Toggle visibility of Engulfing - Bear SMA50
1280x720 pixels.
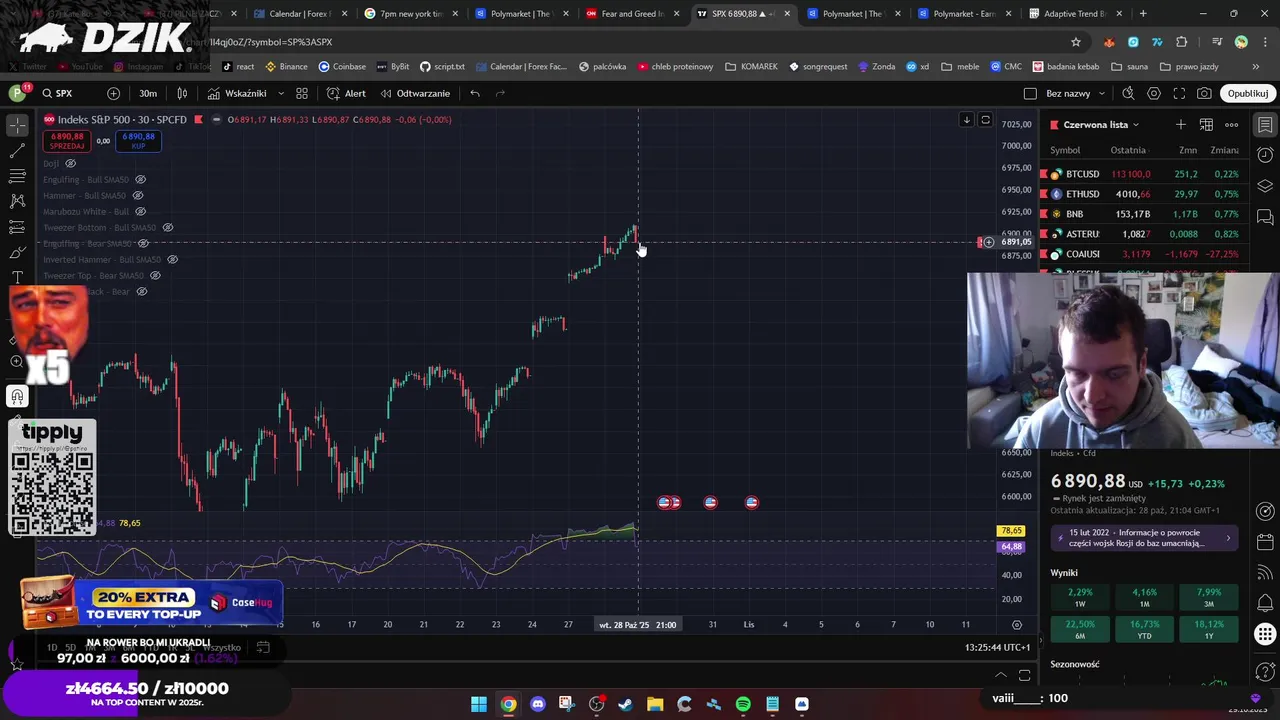point(143,243)
